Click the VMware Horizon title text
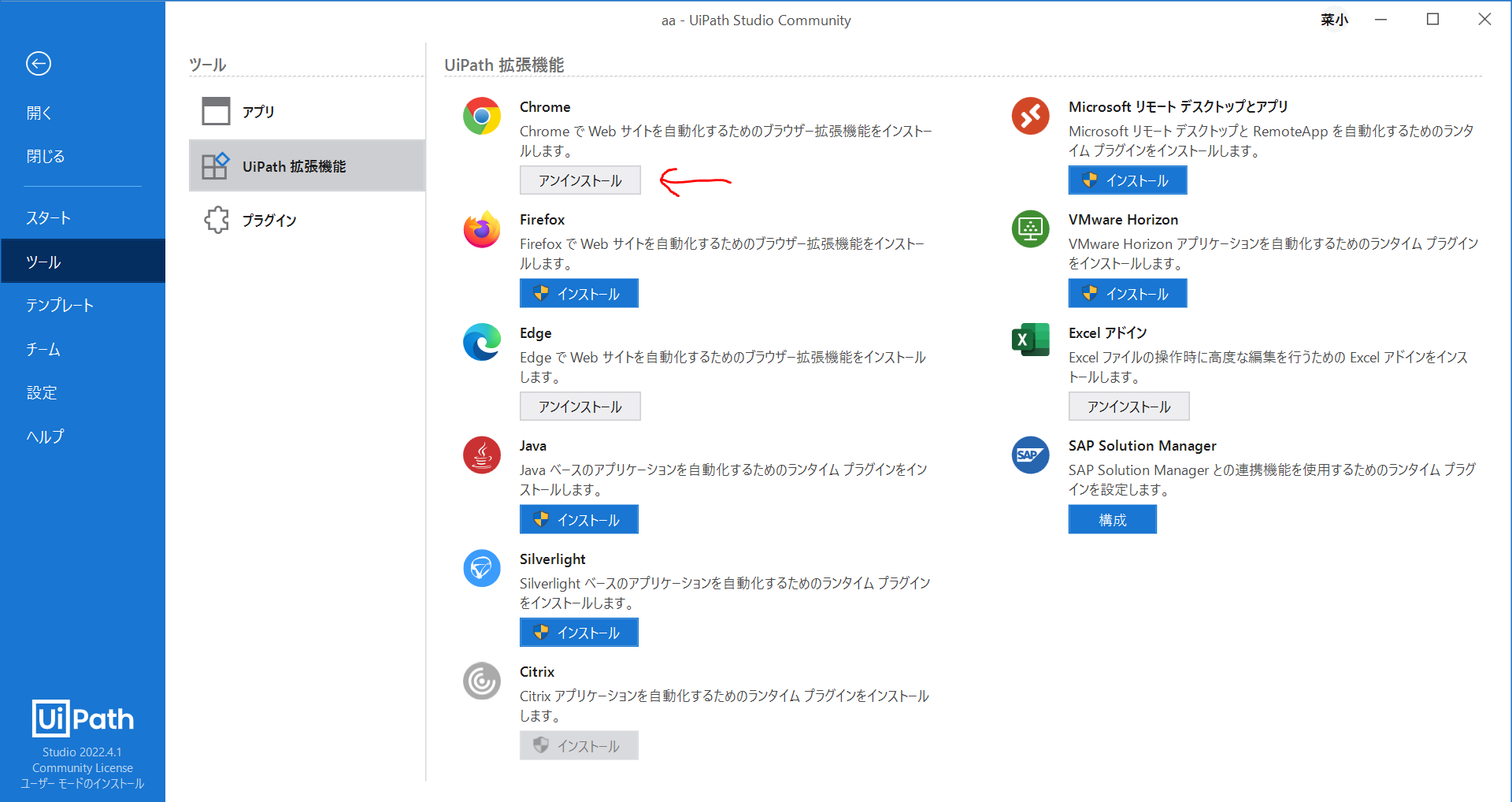The width and height of the screenshot is (1512, 802). click(1124, 220)
